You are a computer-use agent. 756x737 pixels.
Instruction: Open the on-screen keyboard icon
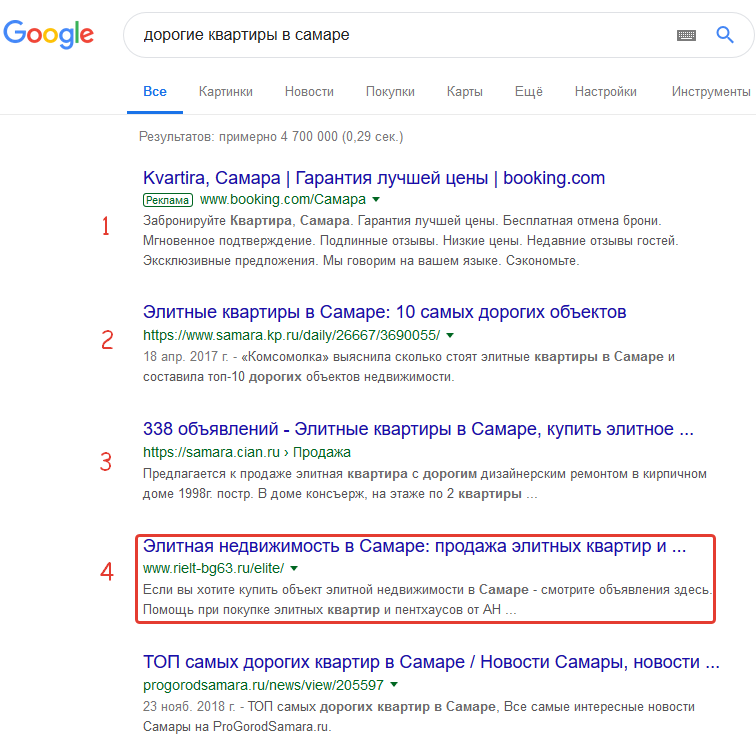click(x=686, y=35)
